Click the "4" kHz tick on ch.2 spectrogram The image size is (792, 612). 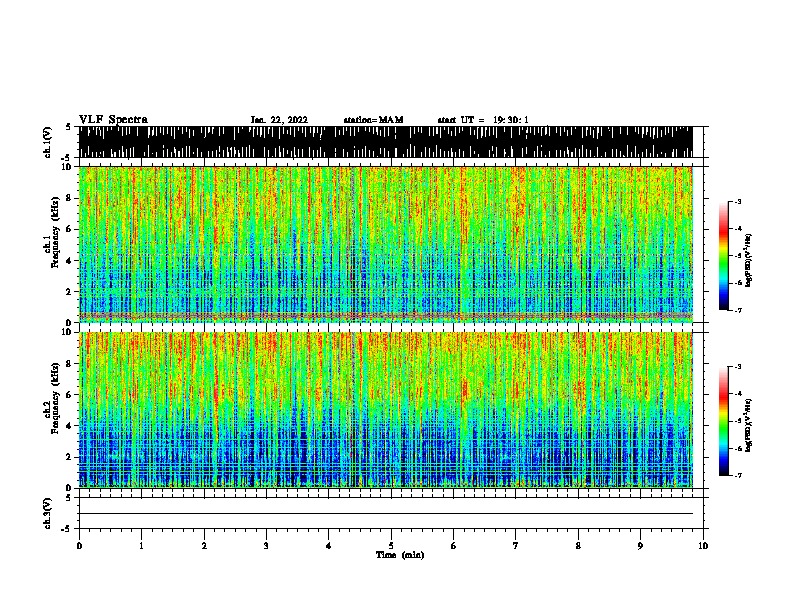70,426
